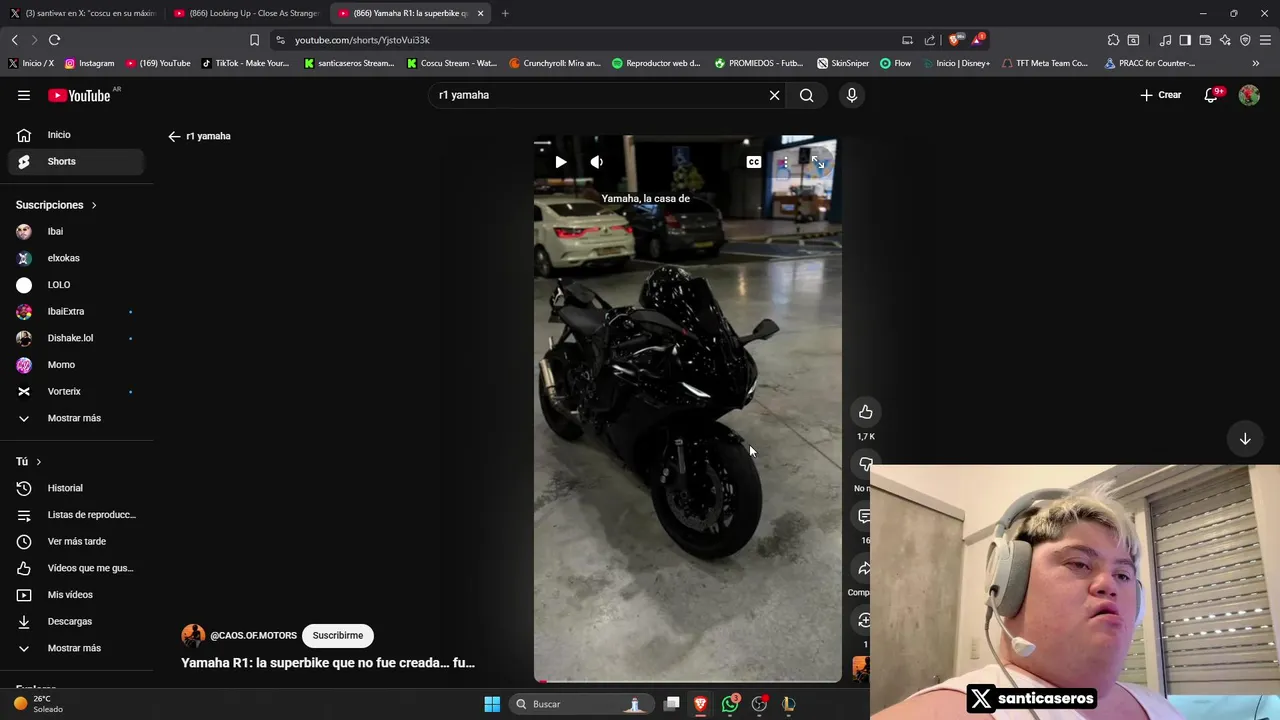Open the Brave Wallet icon

1205,40
